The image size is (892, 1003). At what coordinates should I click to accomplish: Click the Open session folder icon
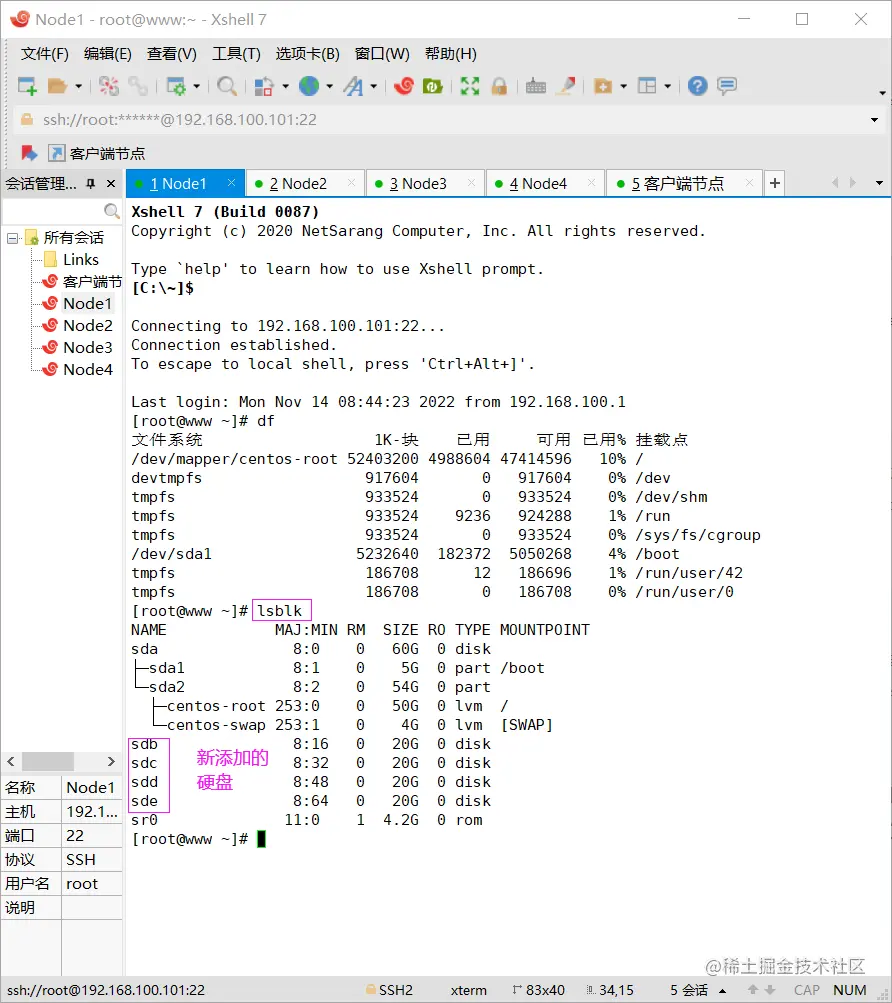58,86
